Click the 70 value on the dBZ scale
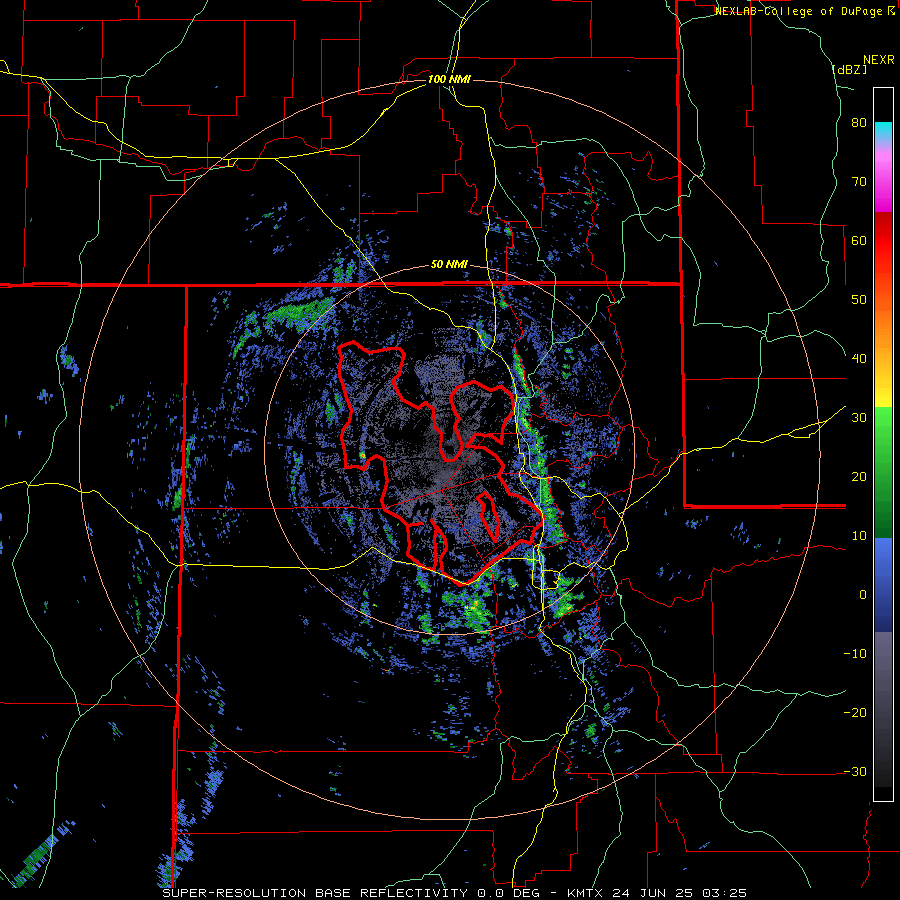Image resolution: width=900 pixels, height=900 pixels. pos(859,182)
